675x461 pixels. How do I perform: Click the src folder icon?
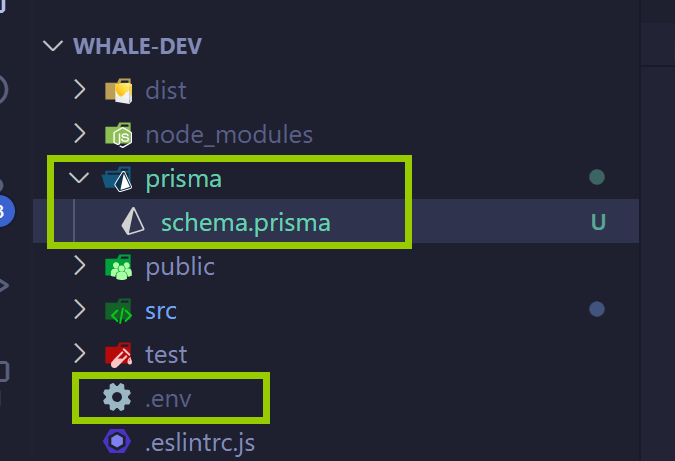tap(119, 311)
